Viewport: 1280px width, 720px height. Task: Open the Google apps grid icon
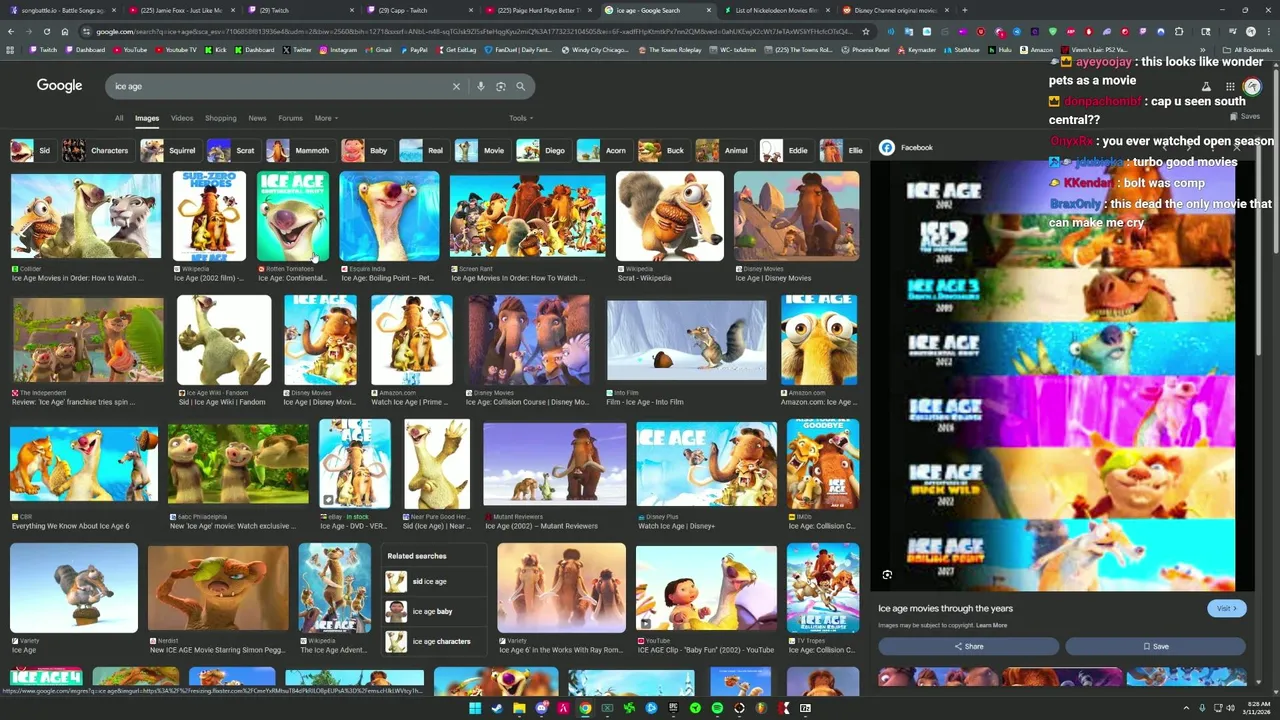1230,87
